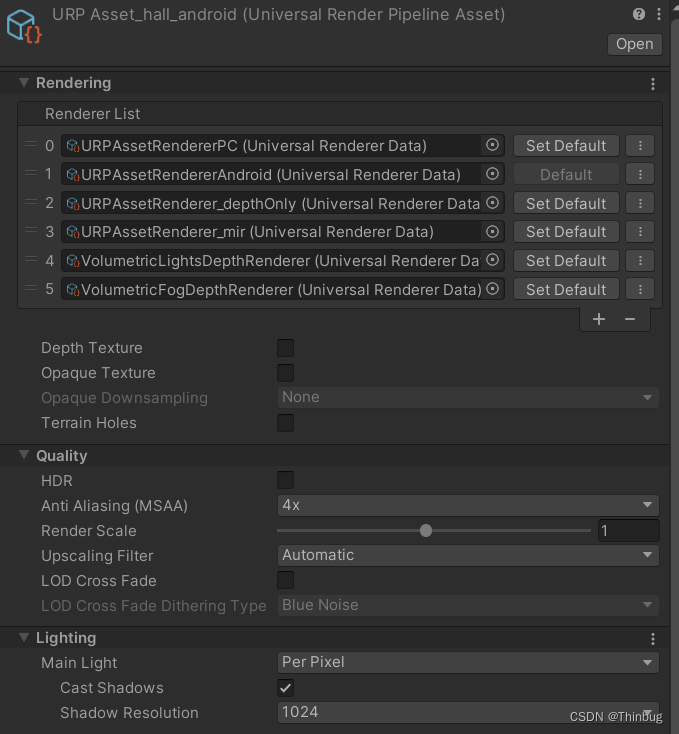The image size is (679, 734).
Task: Open the Opaque Downsampling dropdown
Action: pyautogui.click(x=468, y=397)
